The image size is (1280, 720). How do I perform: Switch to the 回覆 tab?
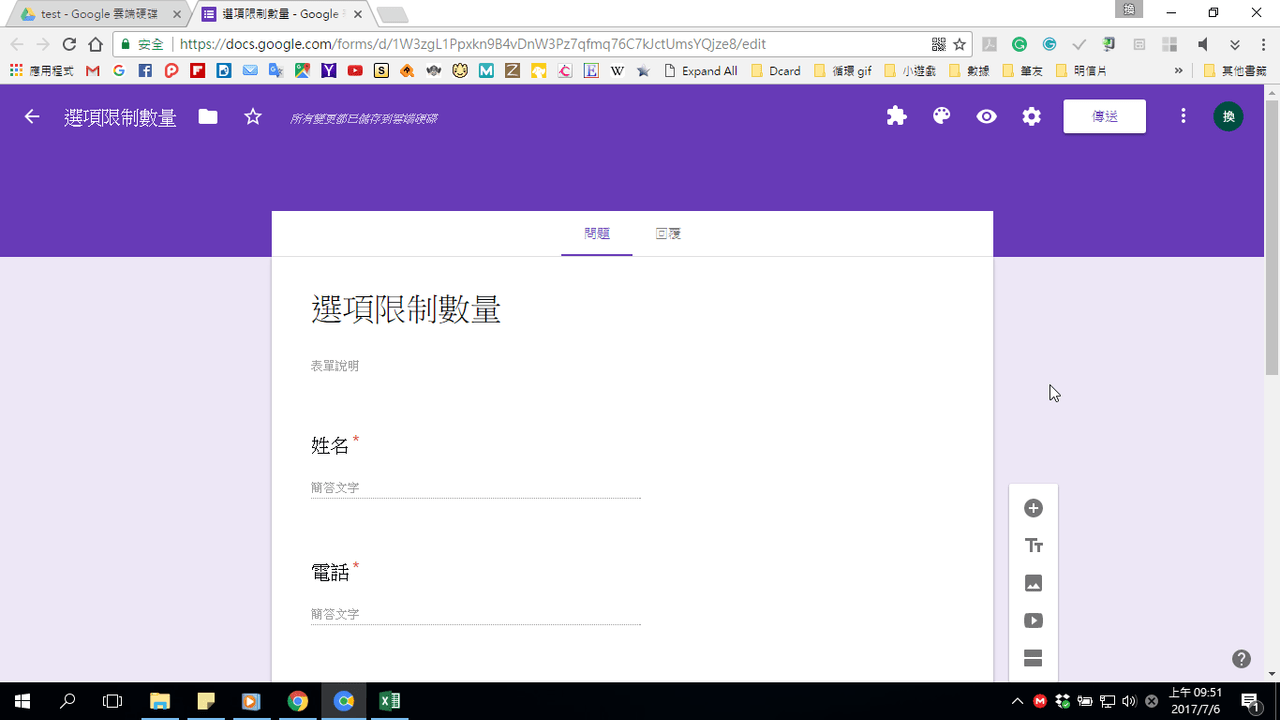click(x=668, y=234)
